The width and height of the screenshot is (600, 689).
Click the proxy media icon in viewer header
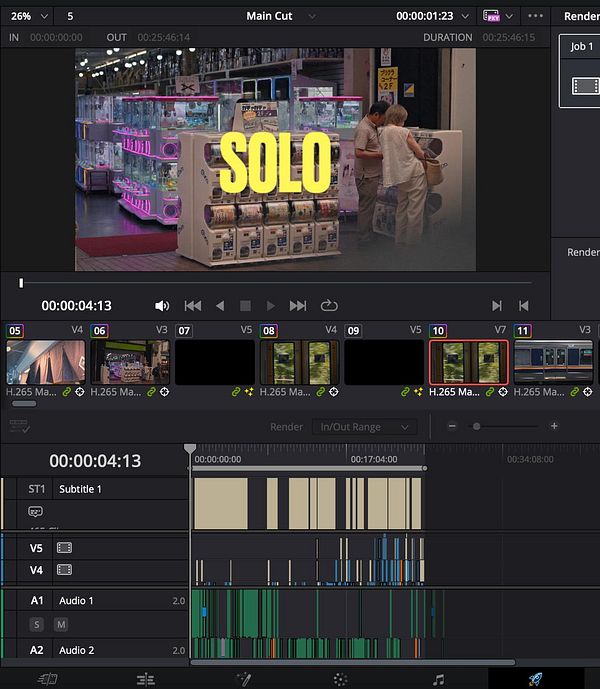pos(491,16)
